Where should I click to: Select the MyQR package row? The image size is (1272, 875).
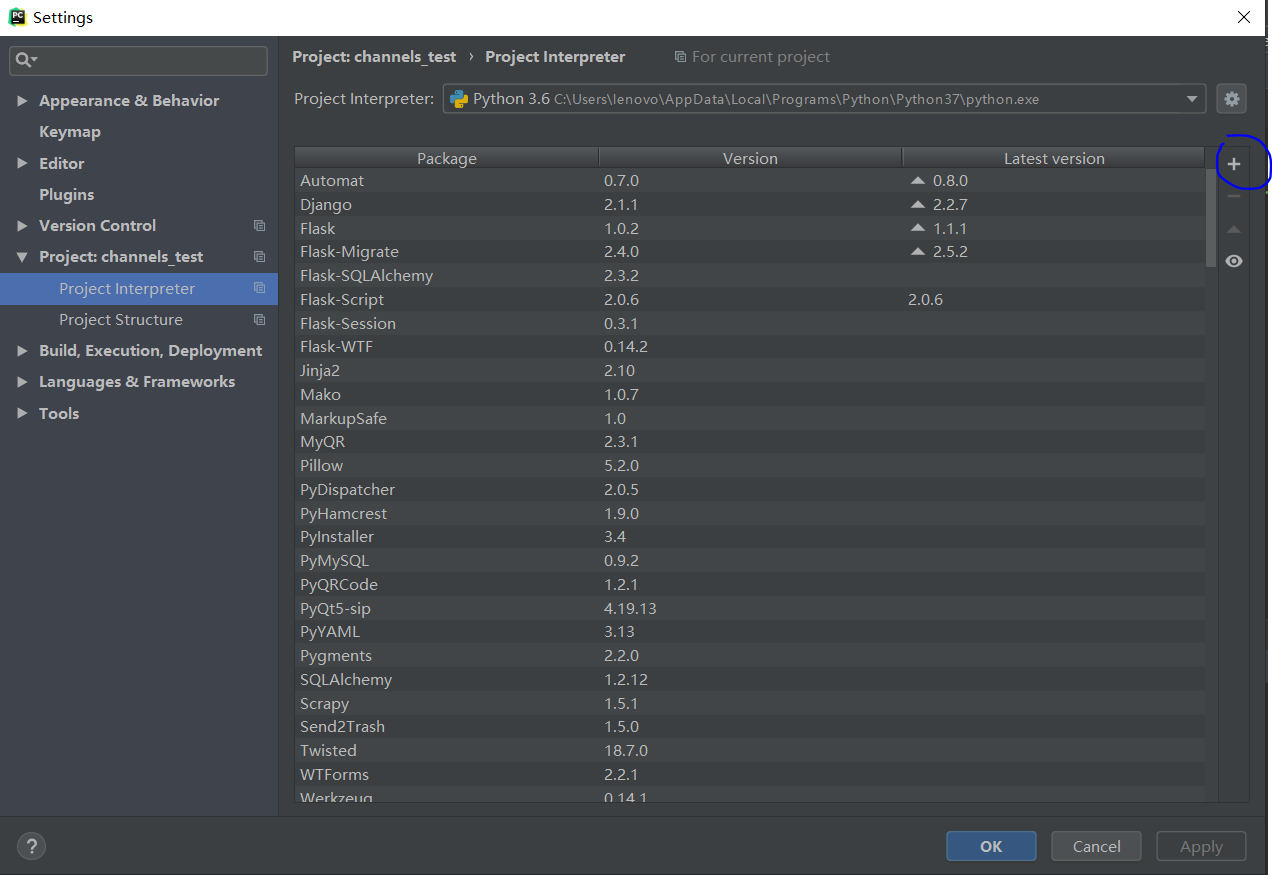750,442
